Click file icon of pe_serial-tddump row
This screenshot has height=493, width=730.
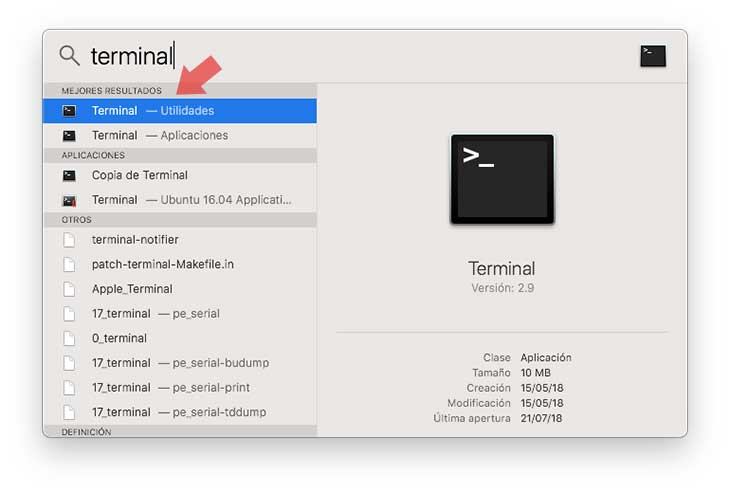[69, 412]
